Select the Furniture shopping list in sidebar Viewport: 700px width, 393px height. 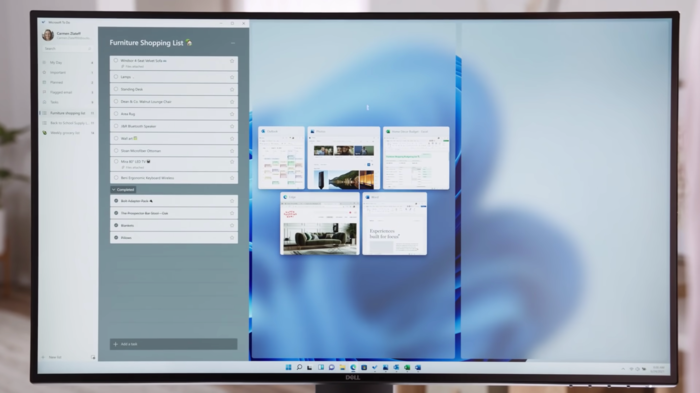(68, 113)
